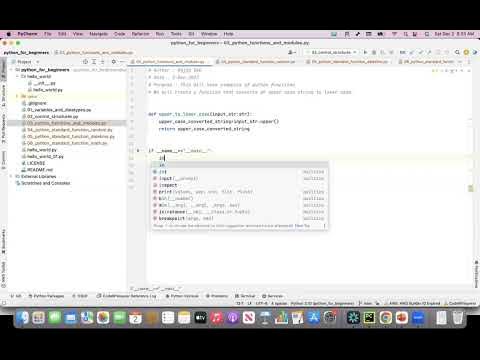Open Google Chrome from the Dock

pyautogui.click(x=386, y=318)
